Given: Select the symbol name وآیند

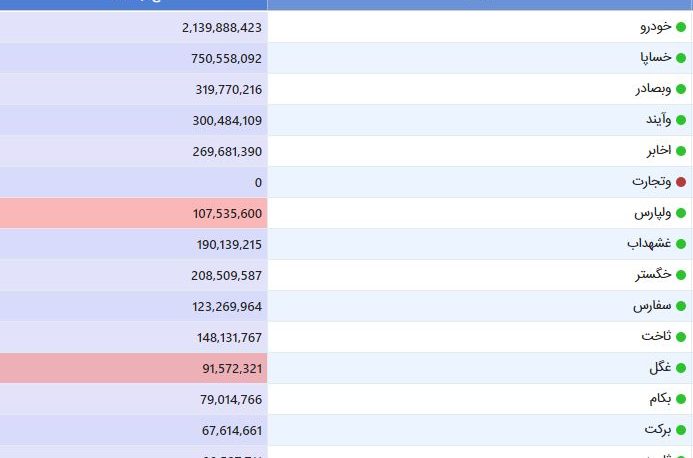Looking at the screenshot, I should click(659, 119).
